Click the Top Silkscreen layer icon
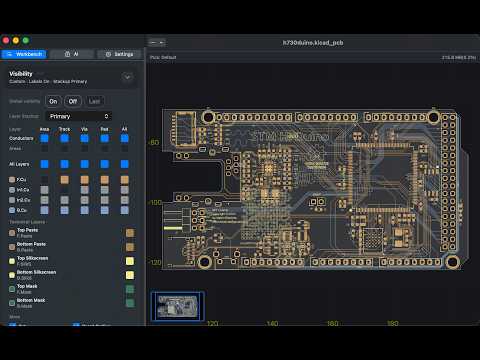Image resolution: width=480 pixels, height=360 pixels. point(12,261)
